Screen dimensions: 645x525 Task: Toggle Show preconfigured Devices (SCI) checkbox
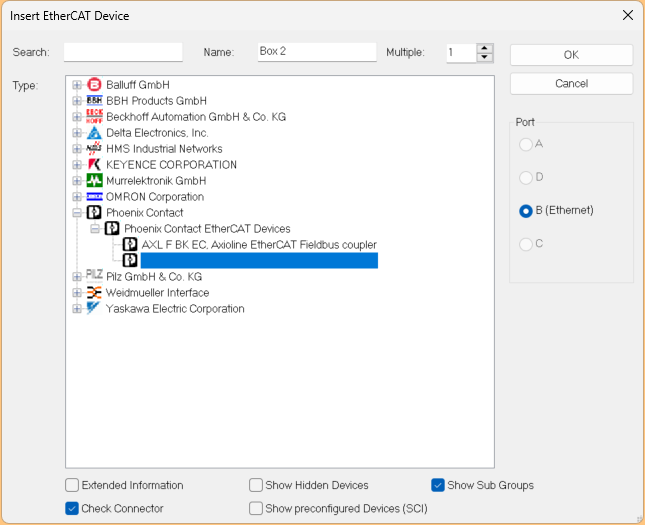256,509
